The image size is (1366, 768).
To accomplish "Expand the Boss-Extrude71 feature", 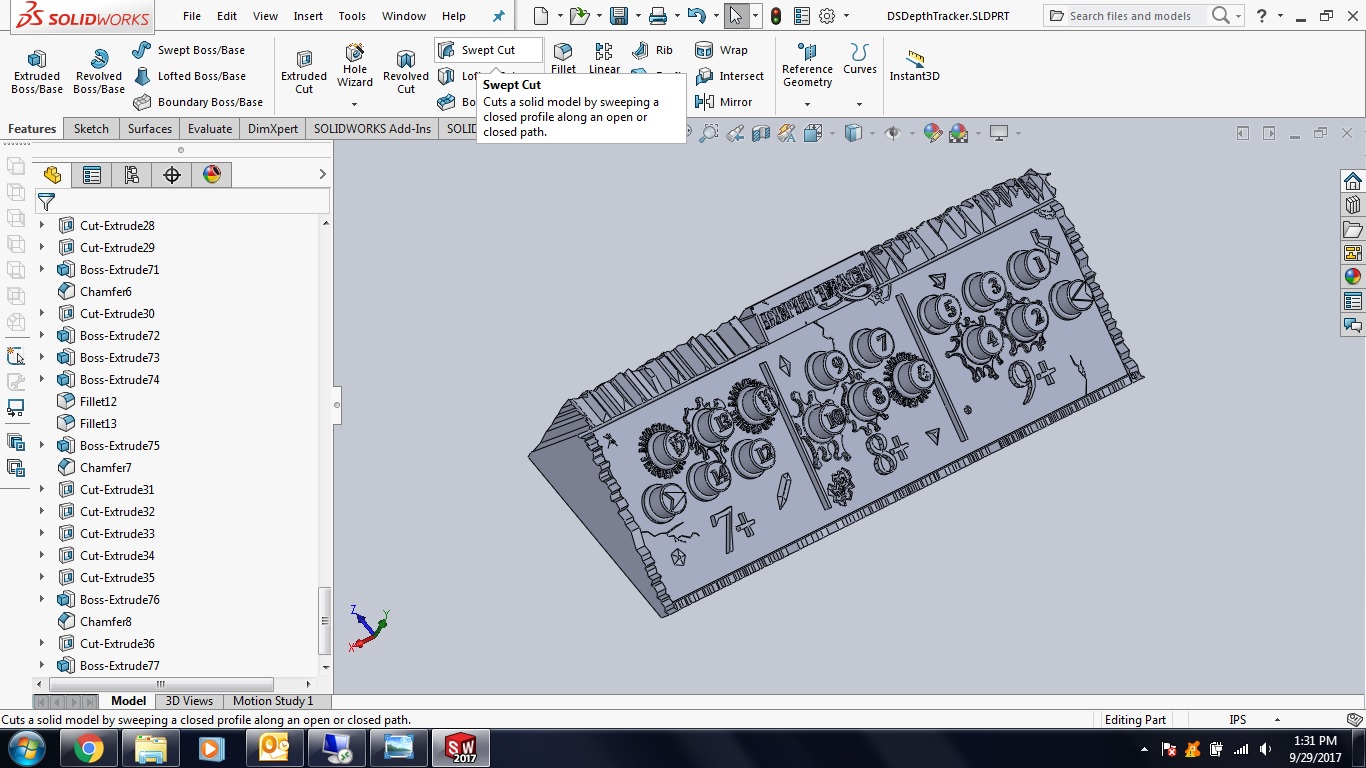I will point(42,270).
